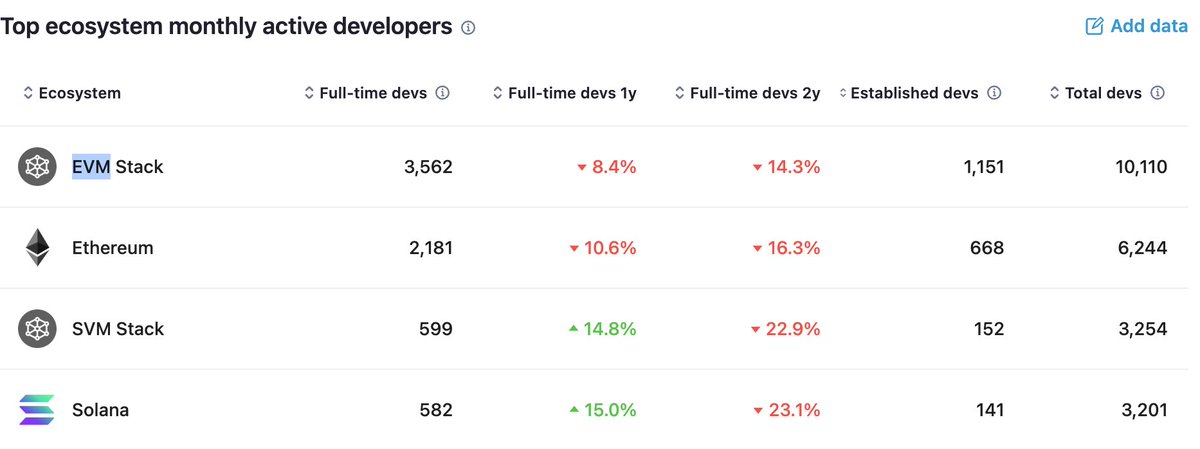
Task: Click the 668 established devs value
Action: [987, 248]
